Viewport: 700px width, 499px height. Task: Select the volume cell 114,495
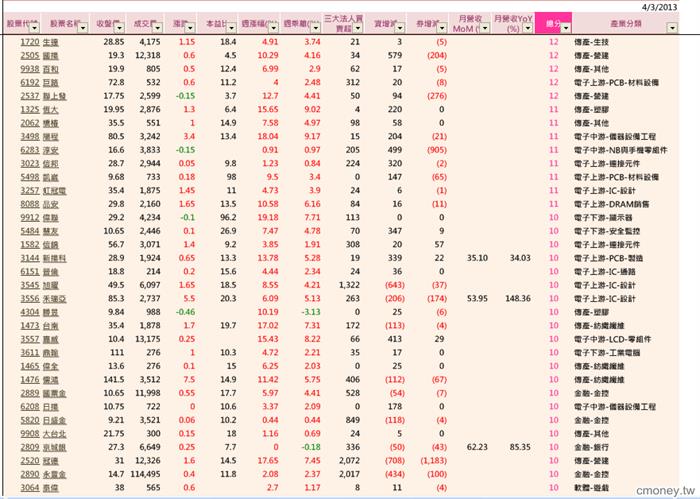[x=146, y=474]
